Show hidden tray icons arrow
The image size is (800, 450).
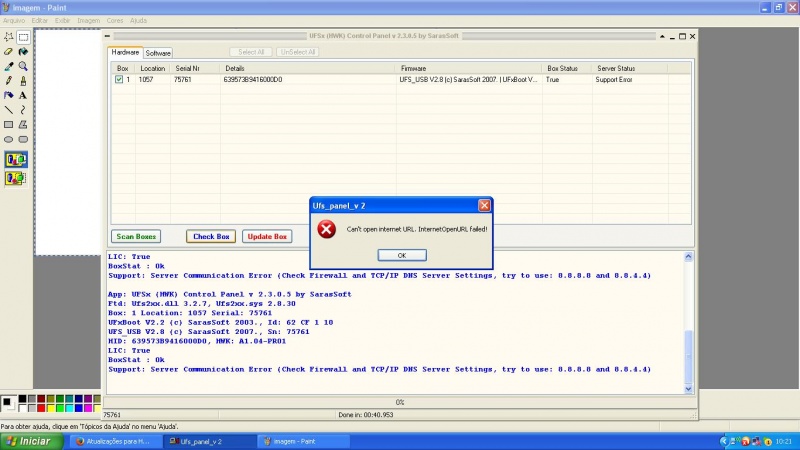[723, 441]
